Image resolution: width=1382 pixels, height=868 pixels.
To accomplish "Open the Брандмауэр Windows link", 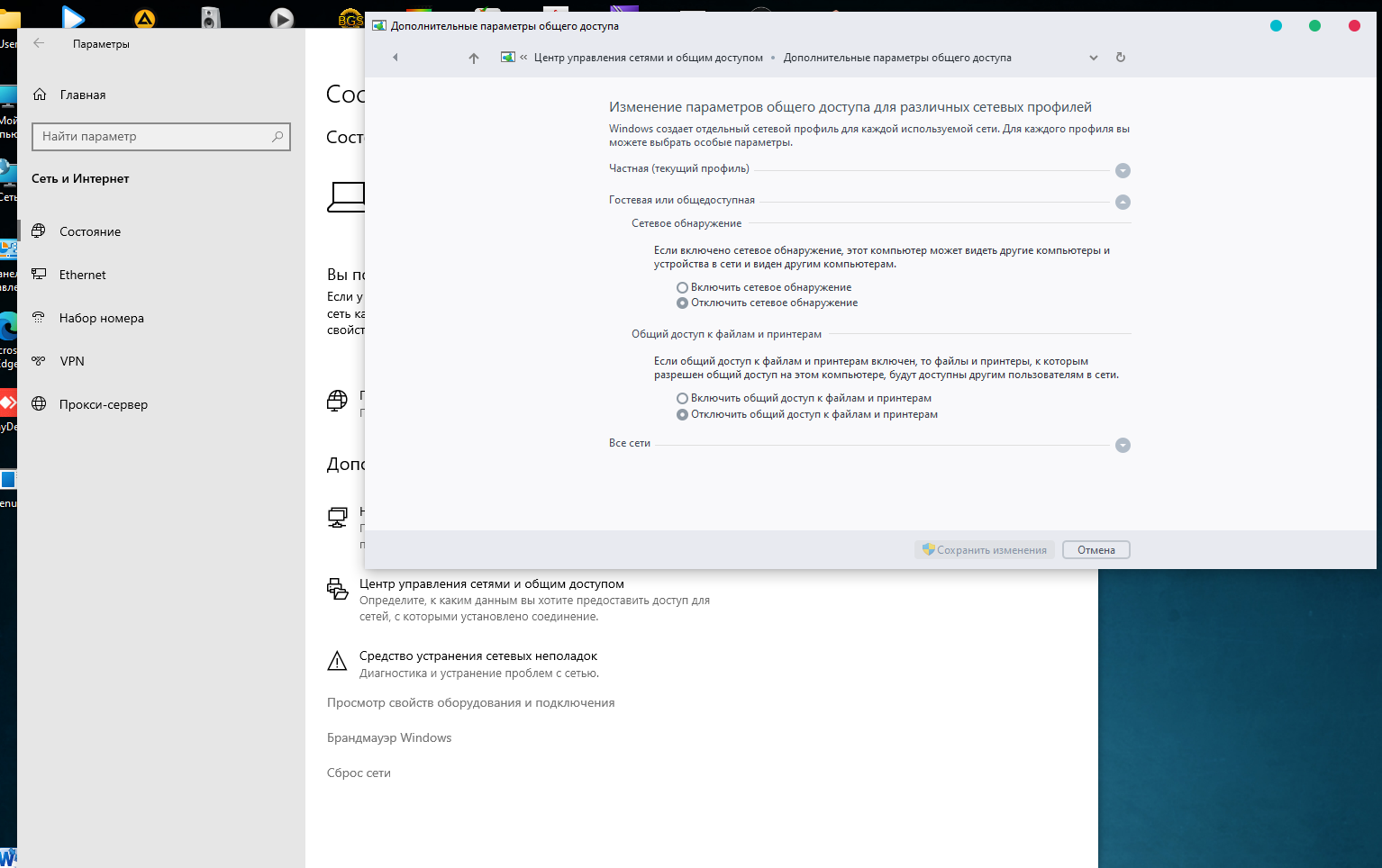I will tap(389, 738).
